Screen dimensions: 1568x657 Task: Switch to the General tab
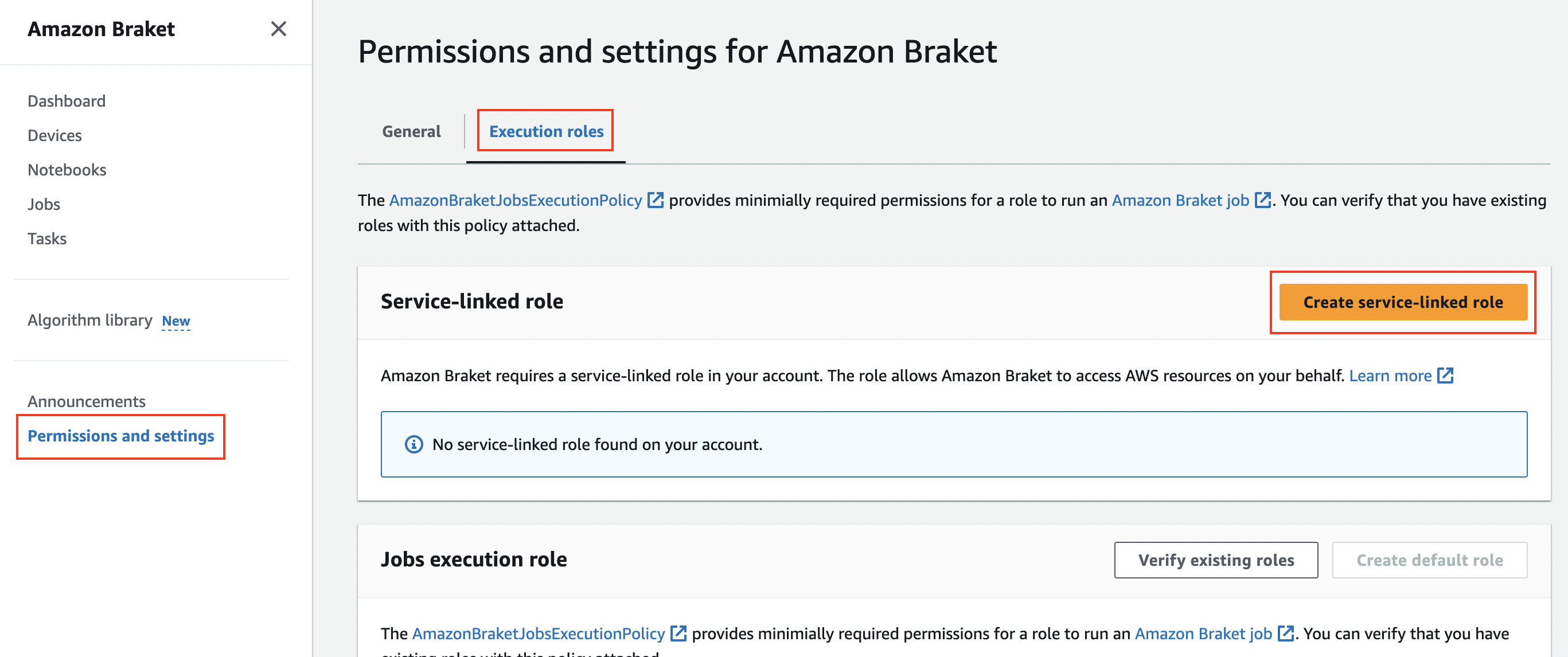point(411,131)
